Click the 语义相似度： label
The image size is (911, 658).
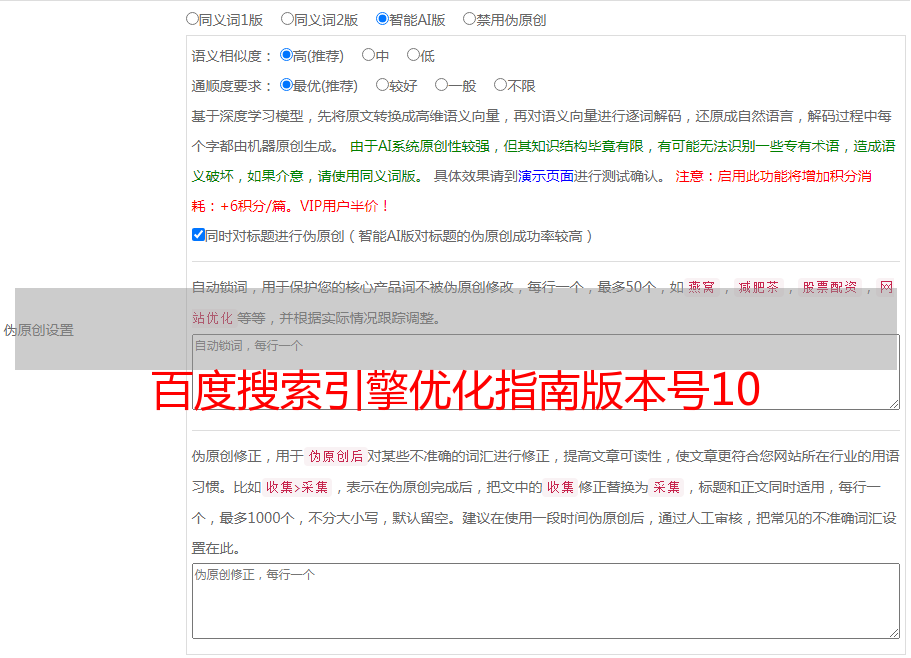[x=232, y=56]
